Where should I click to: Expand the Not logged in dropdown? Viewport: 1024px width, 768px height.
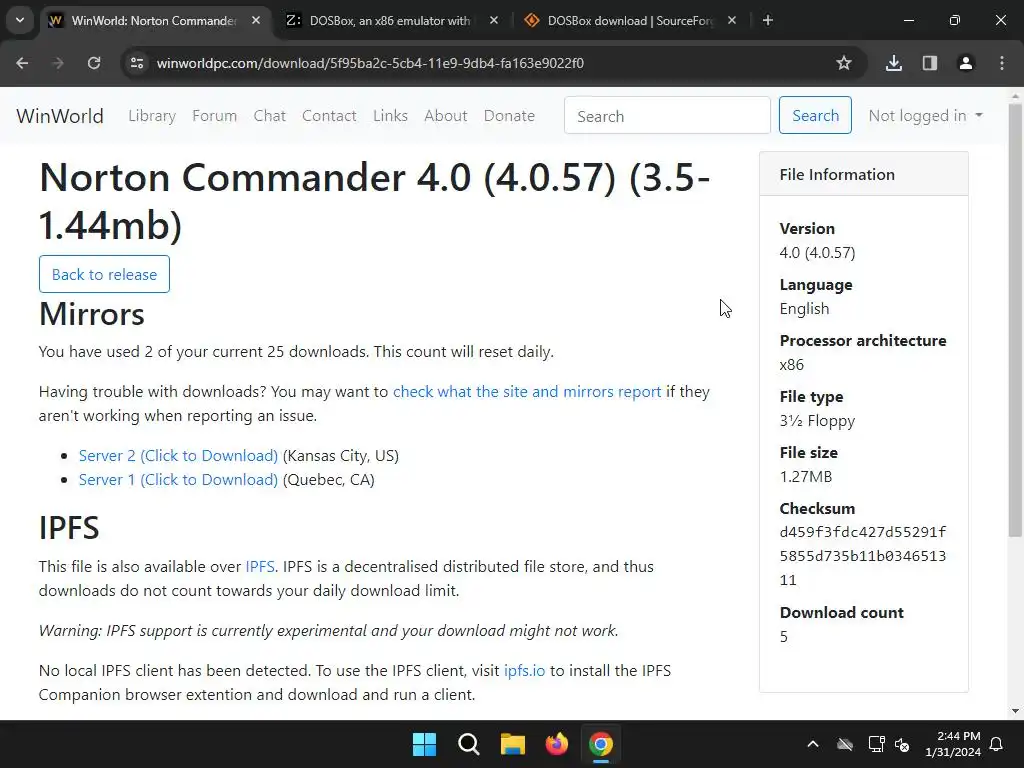click(x=925, y=116)
